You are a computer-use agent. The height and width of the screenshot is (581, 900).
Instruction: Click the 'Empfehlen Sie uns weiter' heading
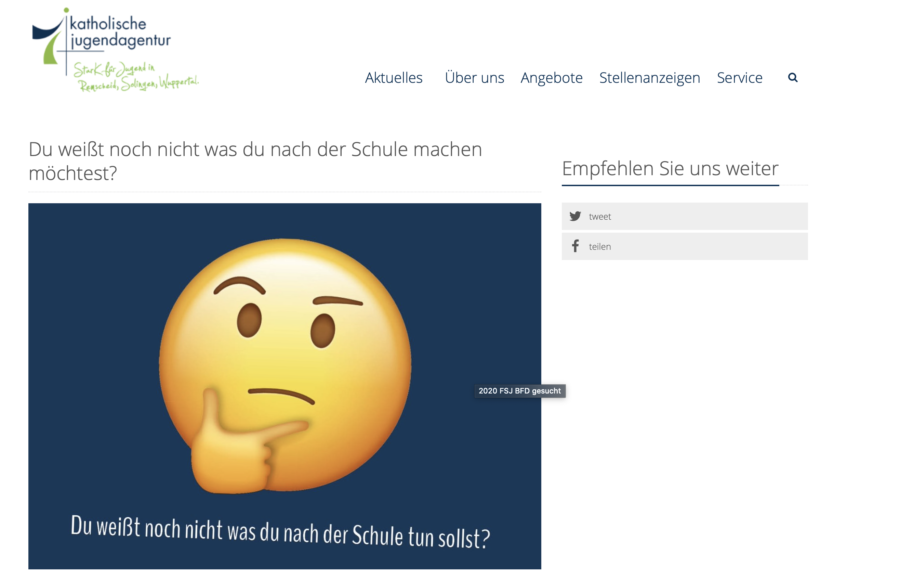click(670, 168)
